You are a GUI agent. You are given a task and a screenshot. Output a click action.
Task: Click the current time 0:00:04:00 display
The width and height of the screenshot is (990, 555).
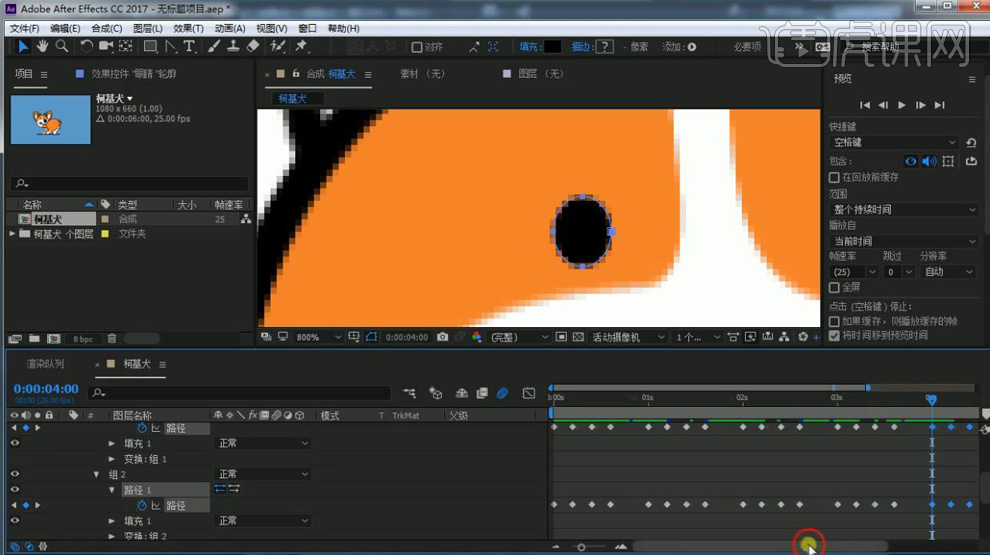tap(46, 388)
